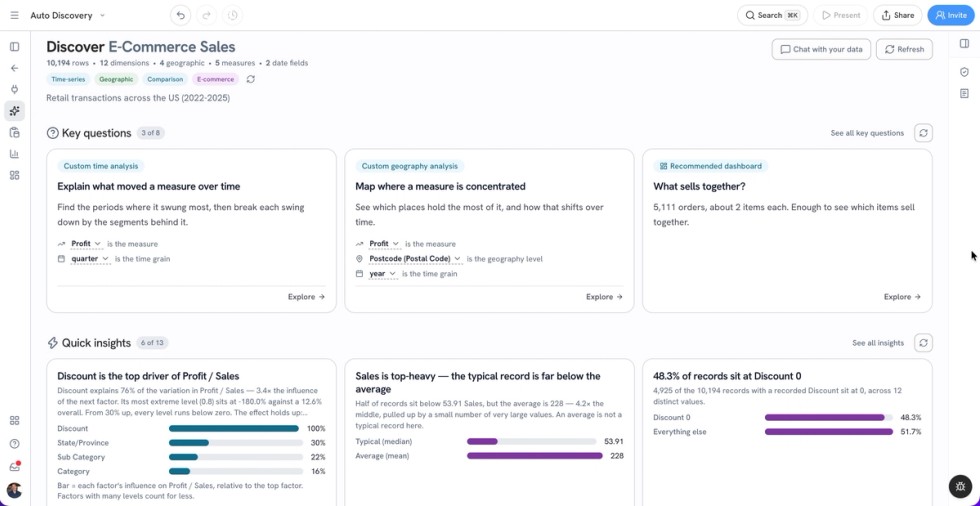Click Map where a measure is concentrated heading

pyautogui.click(x=441, y=186)
